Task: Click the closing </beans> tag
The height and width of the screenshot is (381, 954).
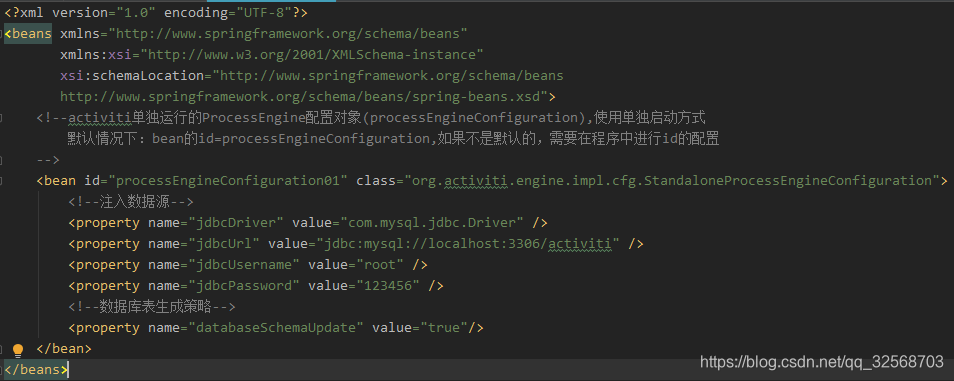Action: point(36,369)
